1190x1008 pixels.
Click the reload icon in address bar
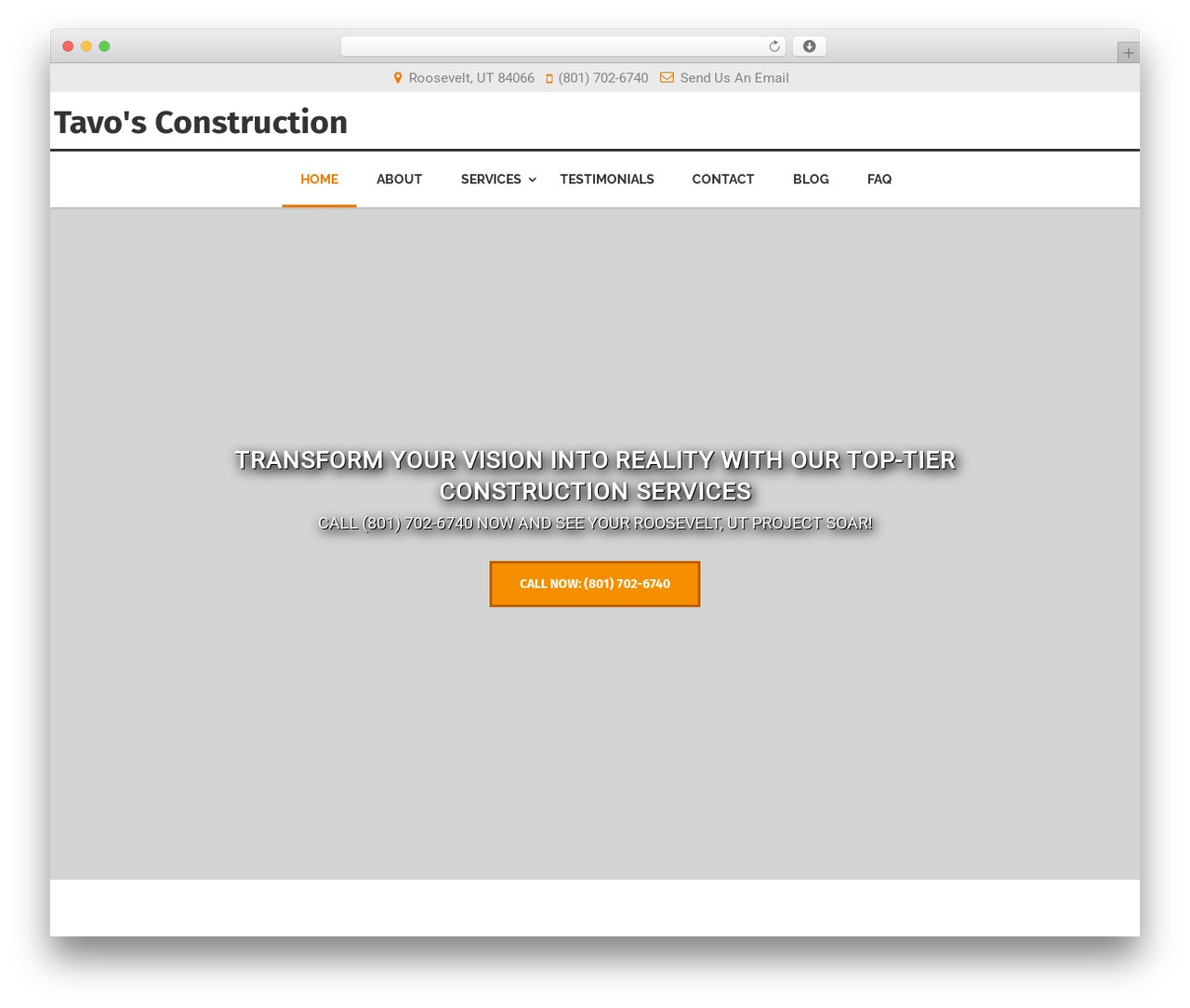tap(773, 46)
